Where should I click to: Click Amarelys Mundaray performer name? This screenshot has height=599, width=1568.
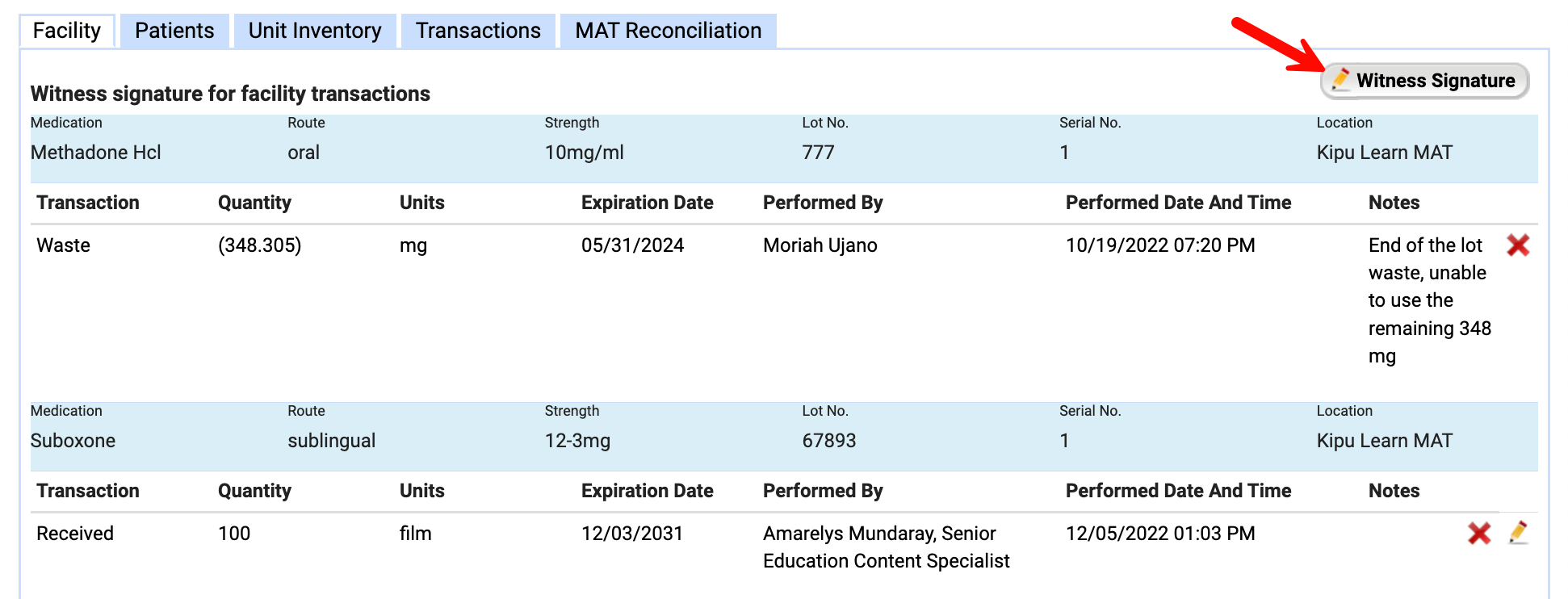[879, 534]
